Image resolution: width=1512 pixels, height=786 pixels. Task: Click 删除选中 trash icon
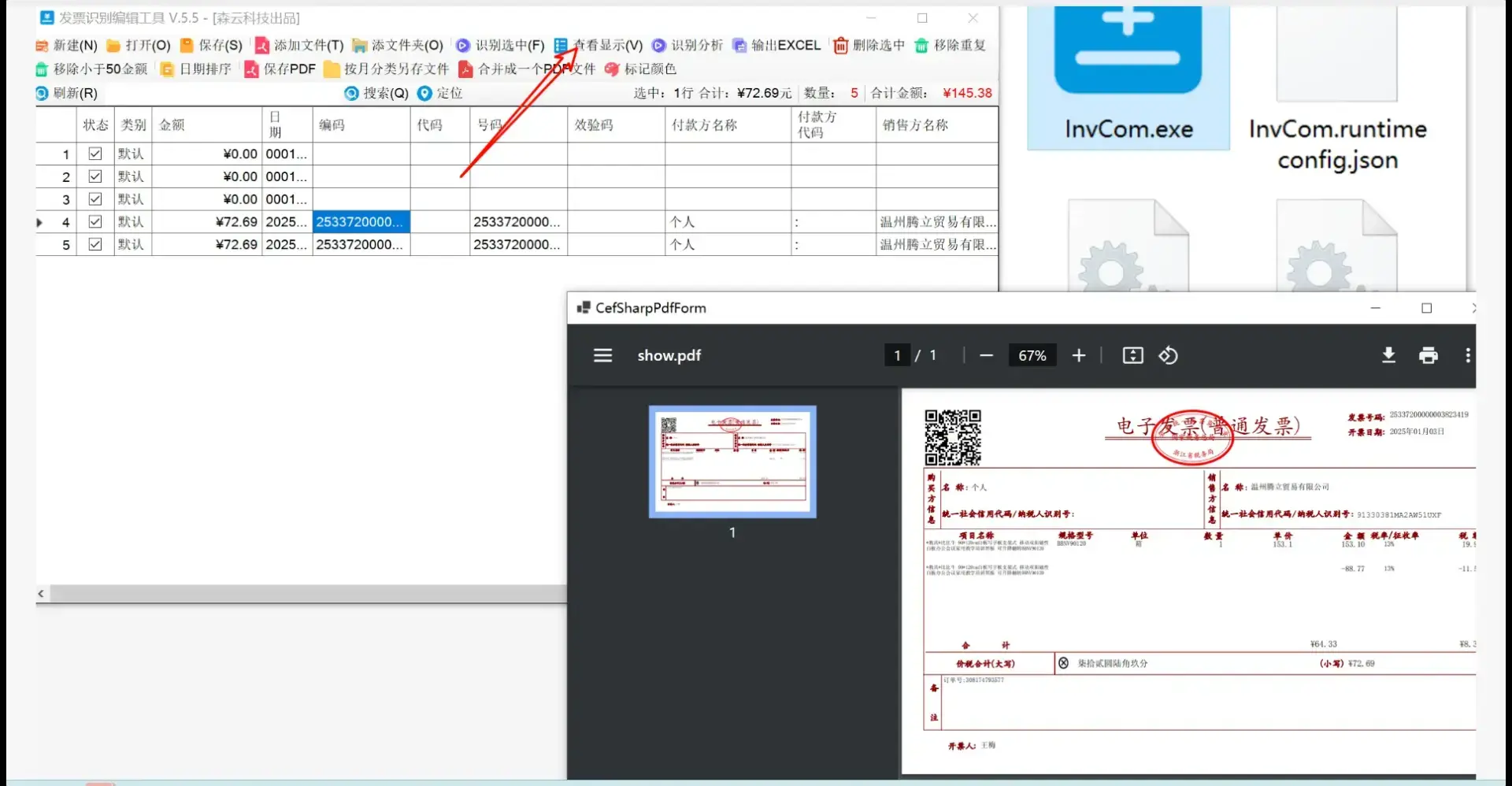tap(841, 46)
